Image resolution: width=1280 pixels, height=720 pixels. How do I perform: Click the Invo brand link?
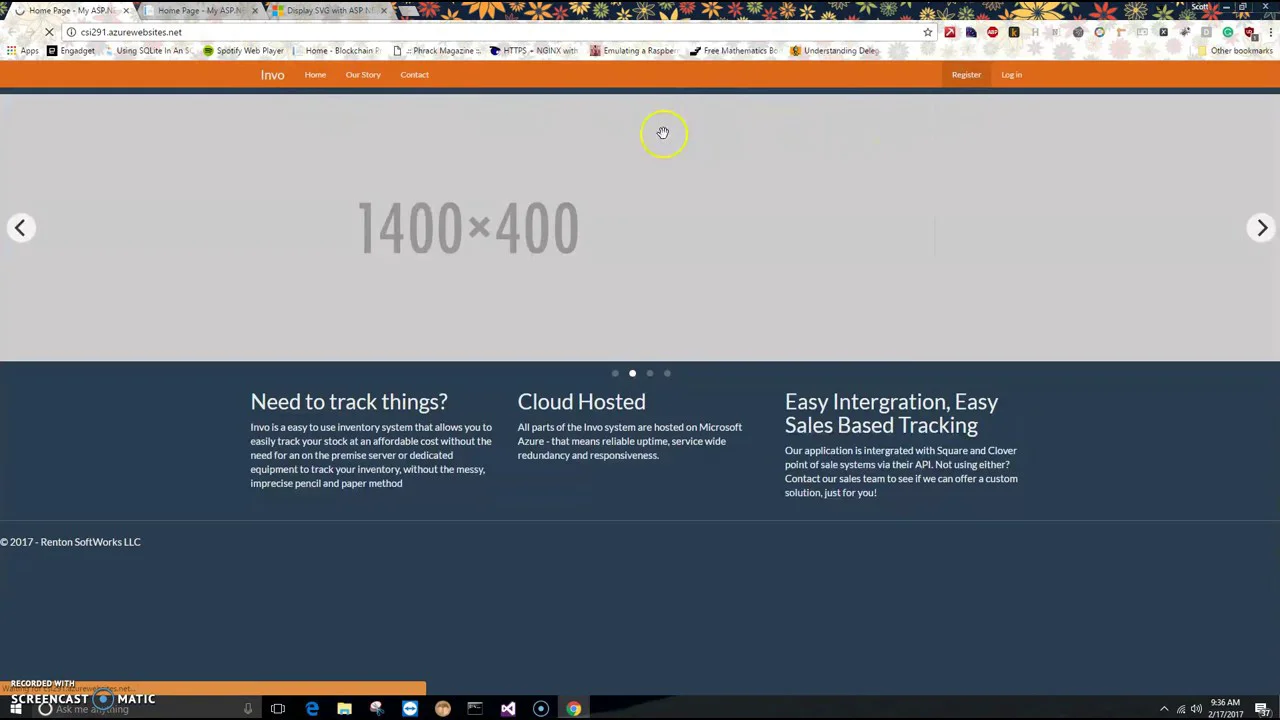[x=273, y=75]
